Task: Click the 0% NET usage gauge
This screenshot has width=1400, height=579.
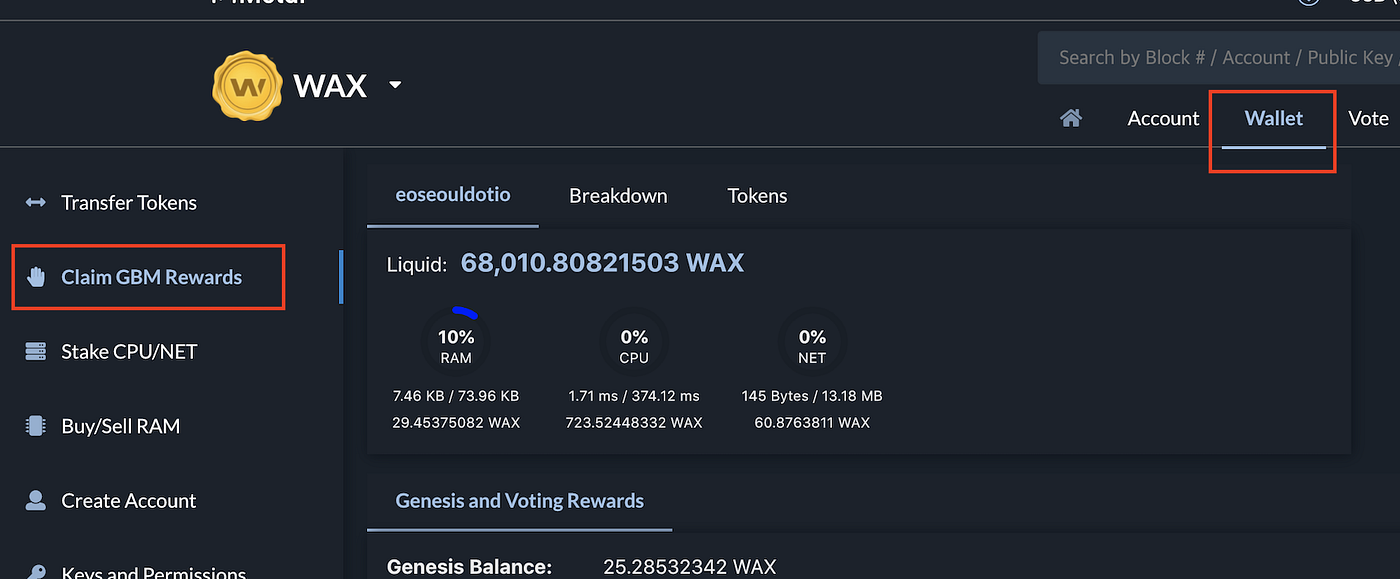Action: pyautogui.click(x=812, y=341)
